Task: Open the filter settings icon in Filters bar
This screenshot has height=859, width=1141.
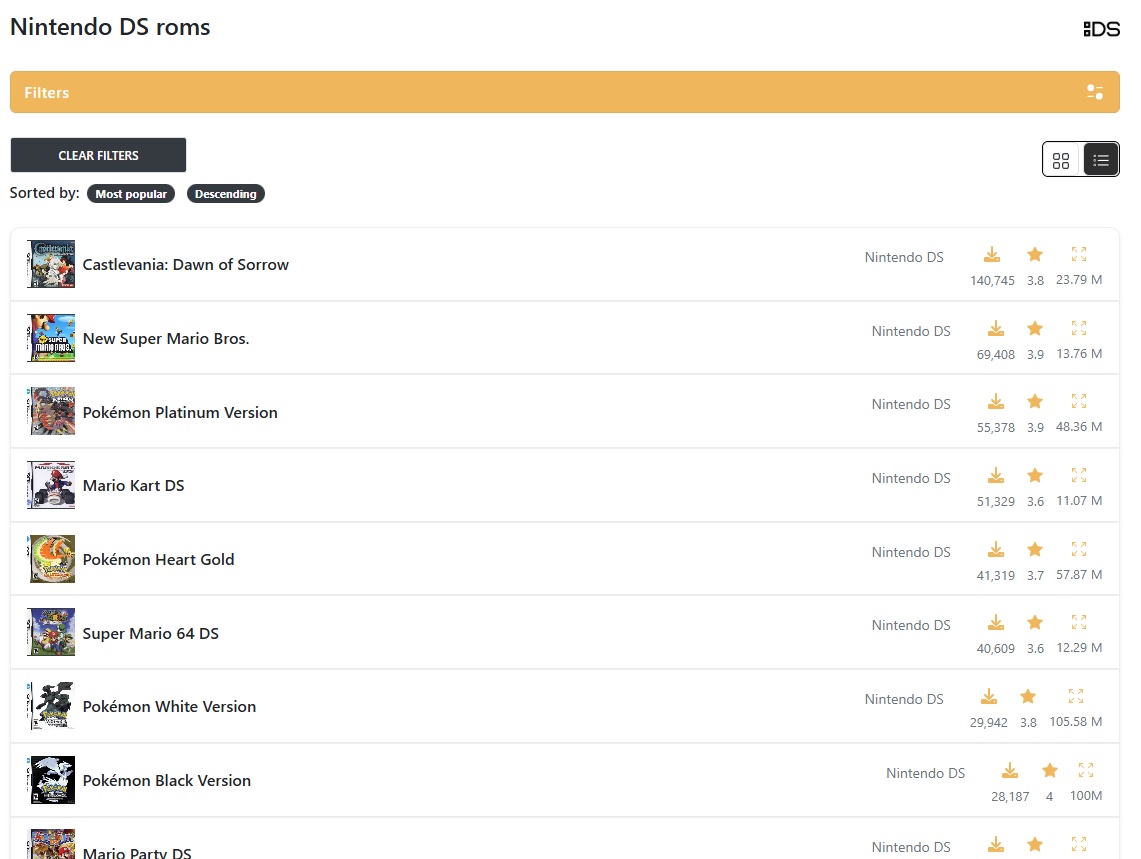Action: tap(1094, 92)
